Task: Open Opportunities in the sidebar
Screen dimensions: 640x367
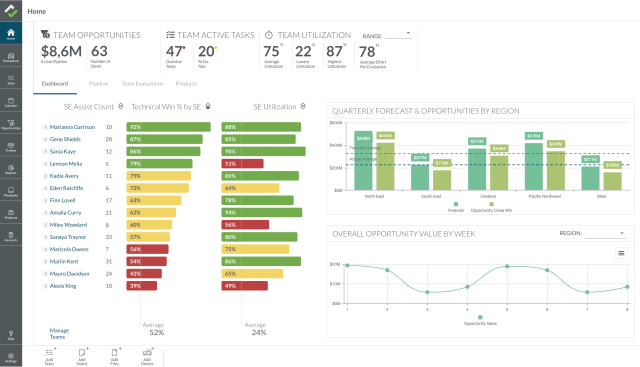Action: [11, 125]
